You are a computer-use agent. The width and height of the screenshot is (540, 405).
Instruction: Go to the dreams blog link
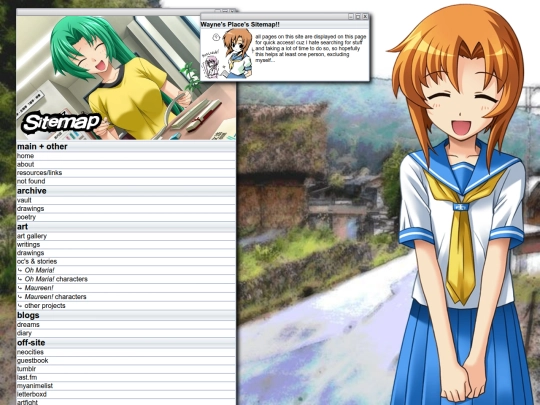[x=28, y=324]
